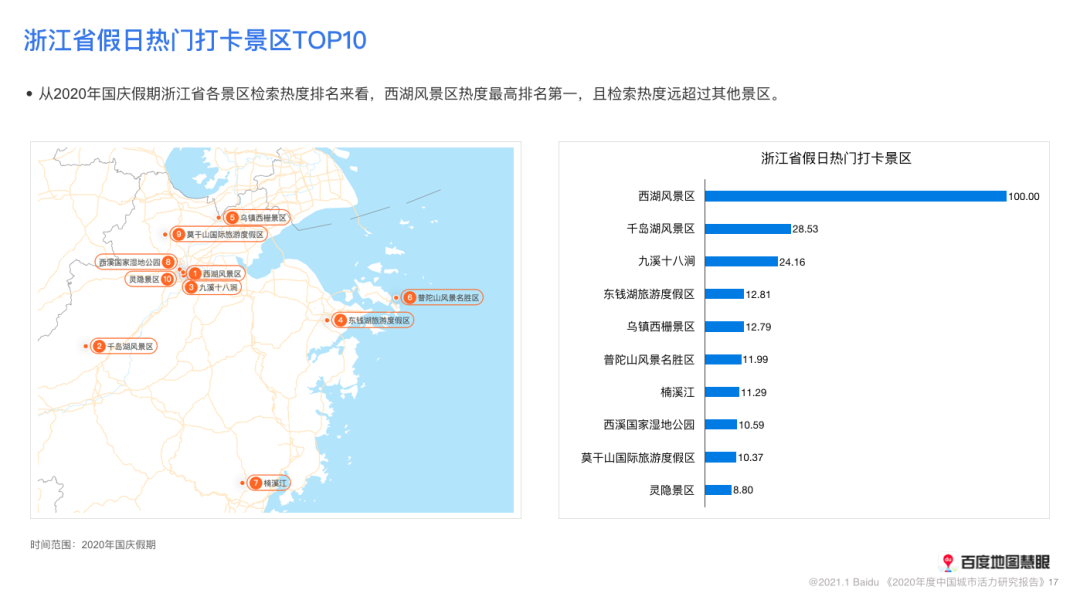Click map marker 4 for 东钱湖旅游度假区
Viewport: 1080px width, 600px height.
(341, 320)
